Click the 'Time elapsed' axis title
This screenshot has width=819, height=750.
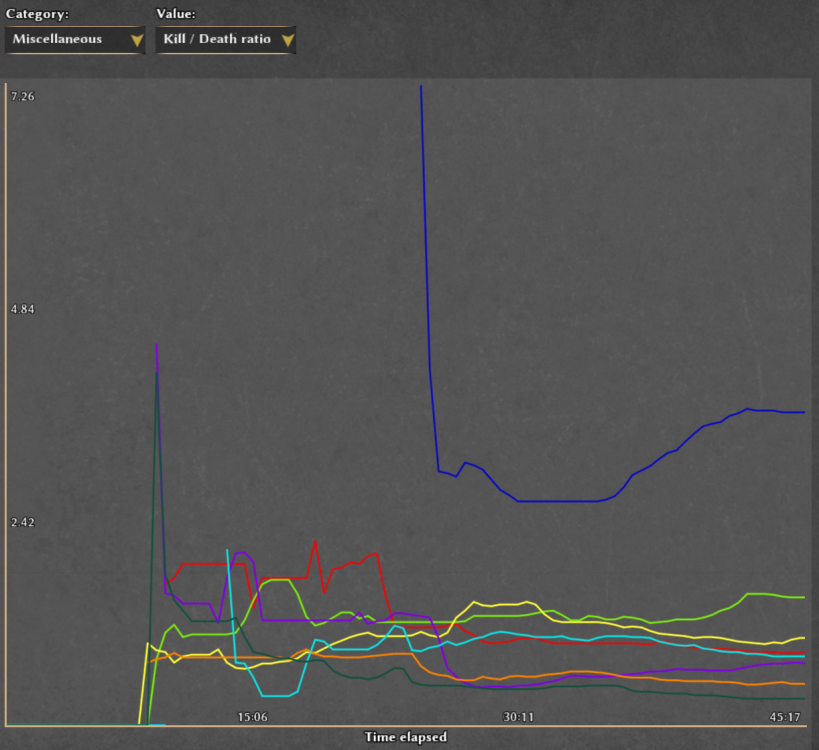pos(405,737)
